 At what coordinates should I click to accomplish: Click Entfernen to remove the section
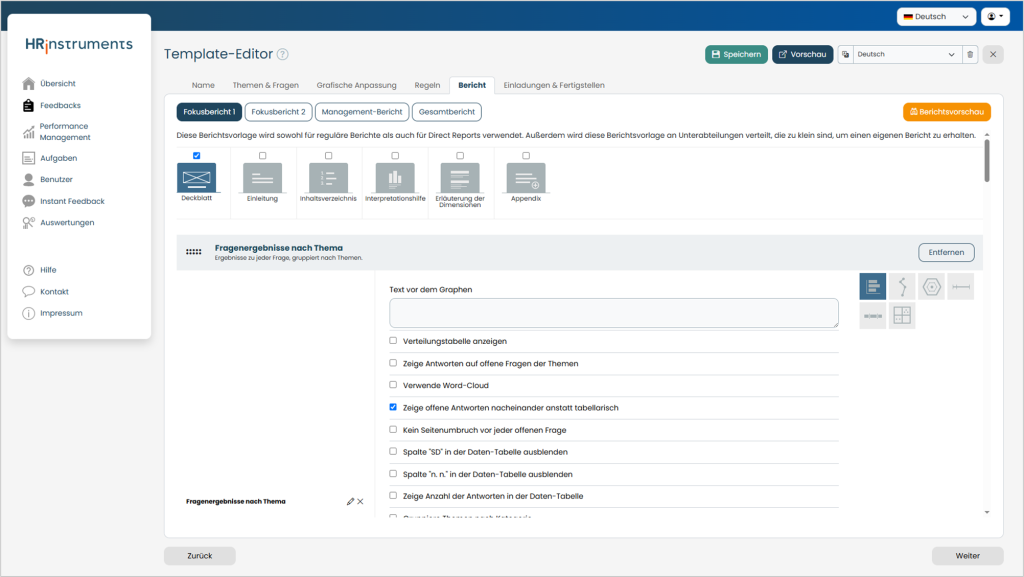pos(946,252)
